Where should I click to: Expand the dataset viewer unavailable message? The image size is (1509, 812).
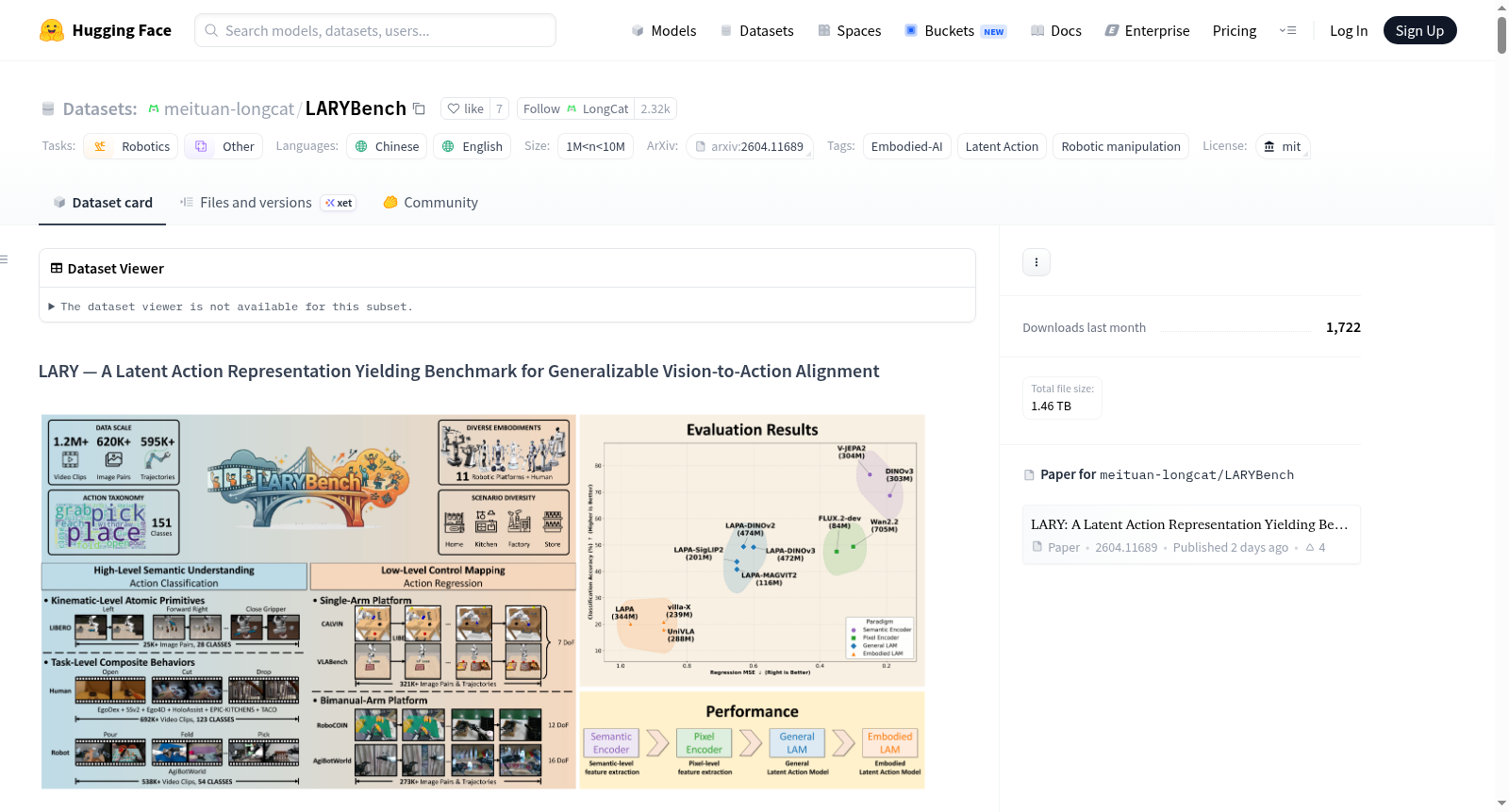[x=230, y=307]
